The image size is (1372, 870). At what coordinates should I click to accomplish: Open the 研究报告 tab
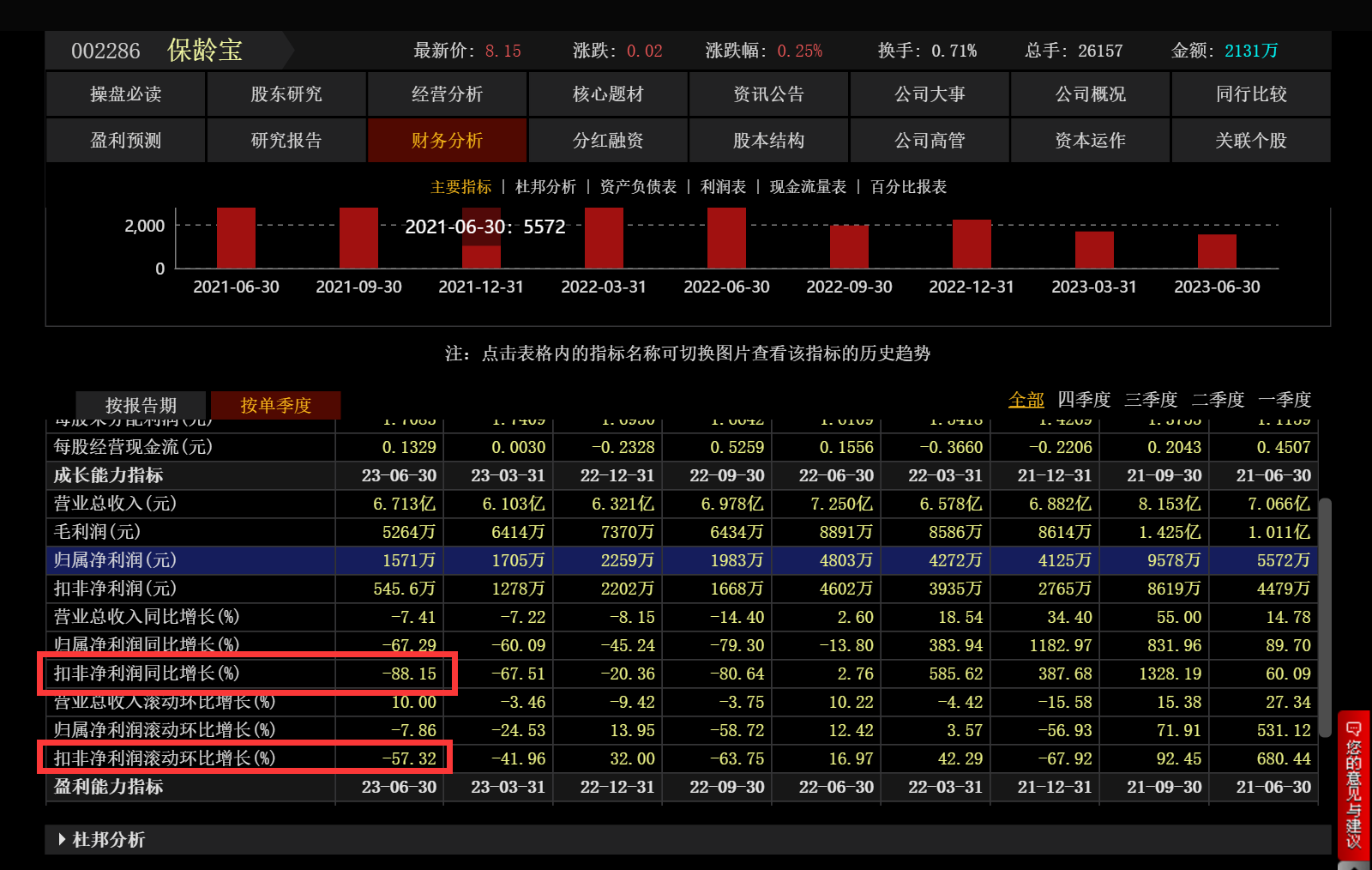point(286,141)
